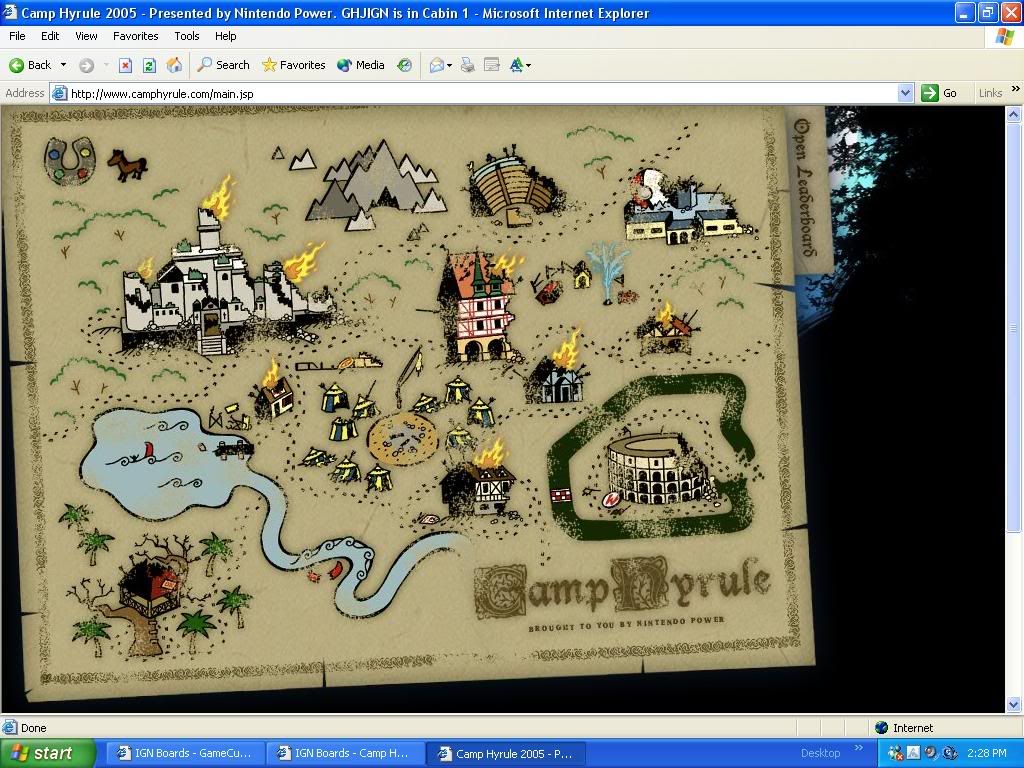
Task: Open the round colosseum arena on the map
Action: point(661,470)
